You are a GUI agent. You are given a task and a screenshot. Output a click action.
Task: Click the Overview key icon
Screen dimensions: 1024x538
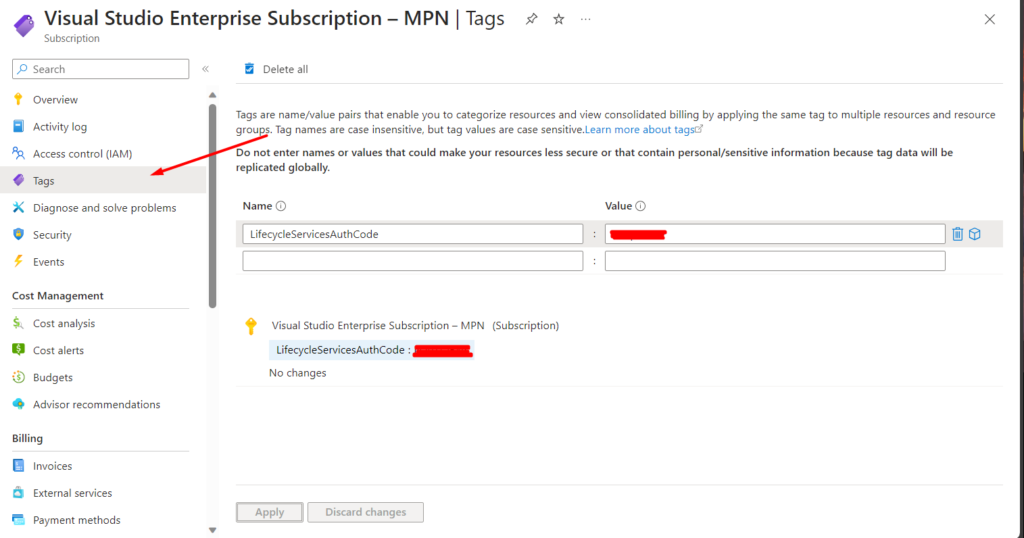[18, 99]
